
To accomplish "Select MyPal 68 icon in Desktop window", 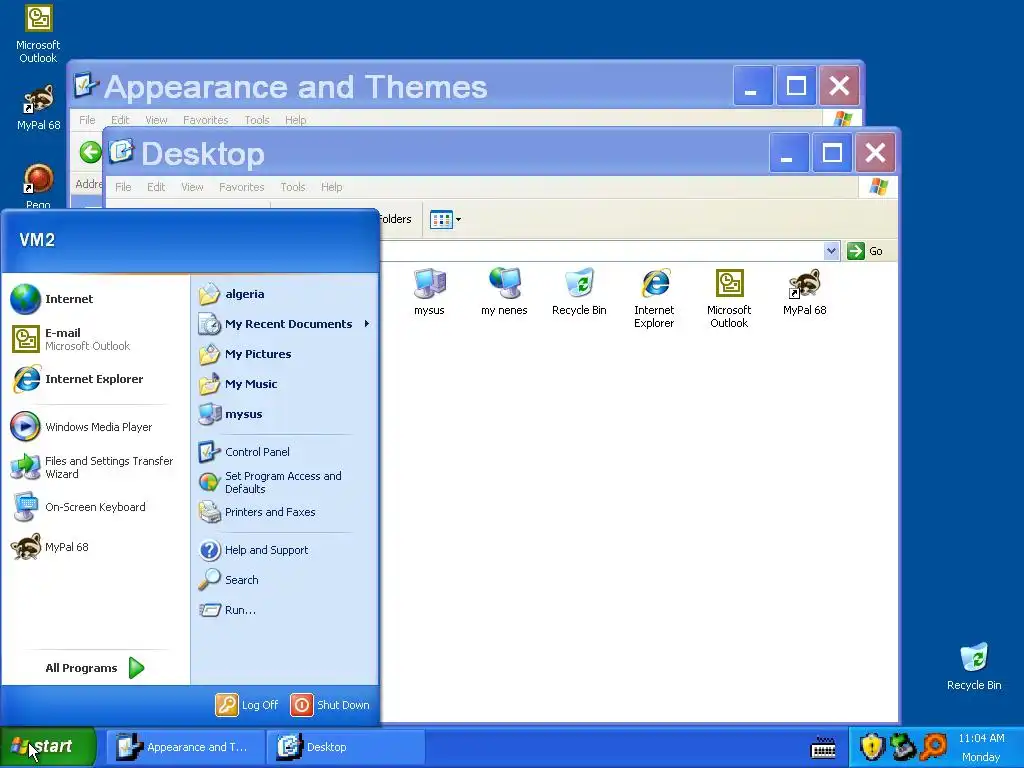I will coord(805,292).
